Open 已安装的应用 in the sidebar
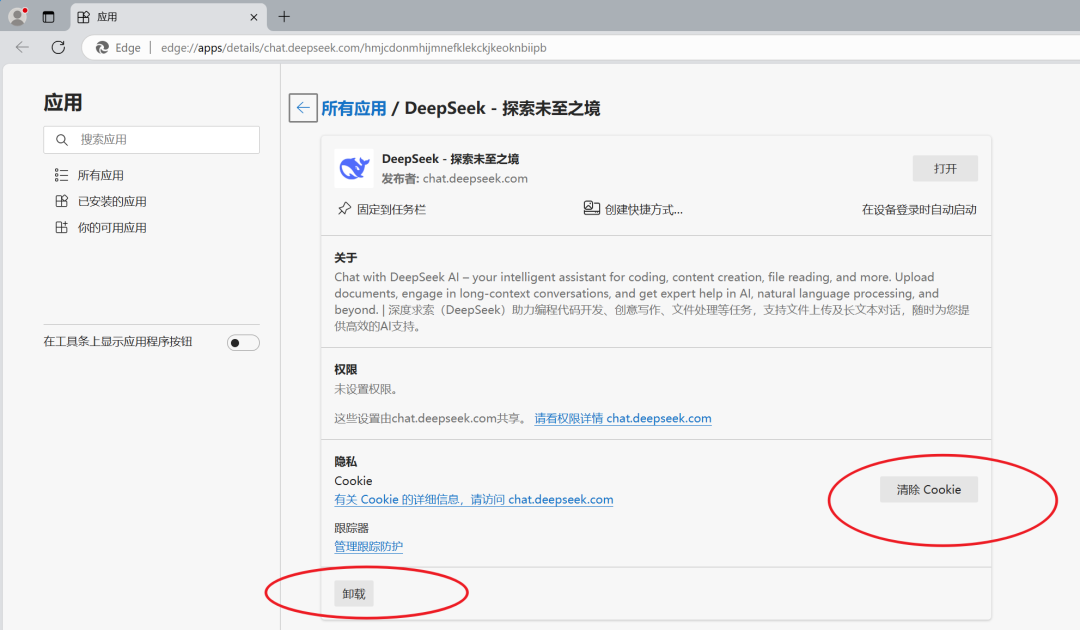 coord(112,202)
